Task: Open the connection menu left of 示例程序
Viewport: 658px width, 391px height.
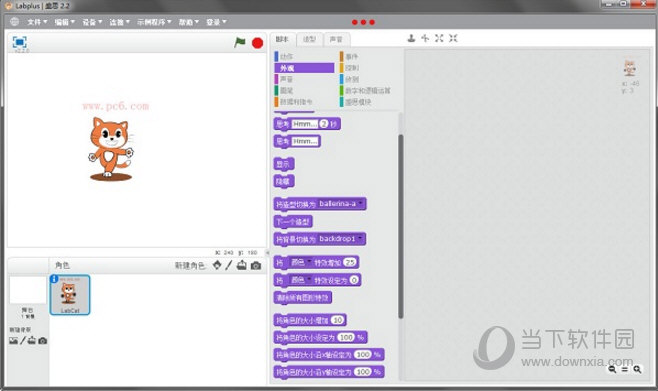Action: coord(120,22)
